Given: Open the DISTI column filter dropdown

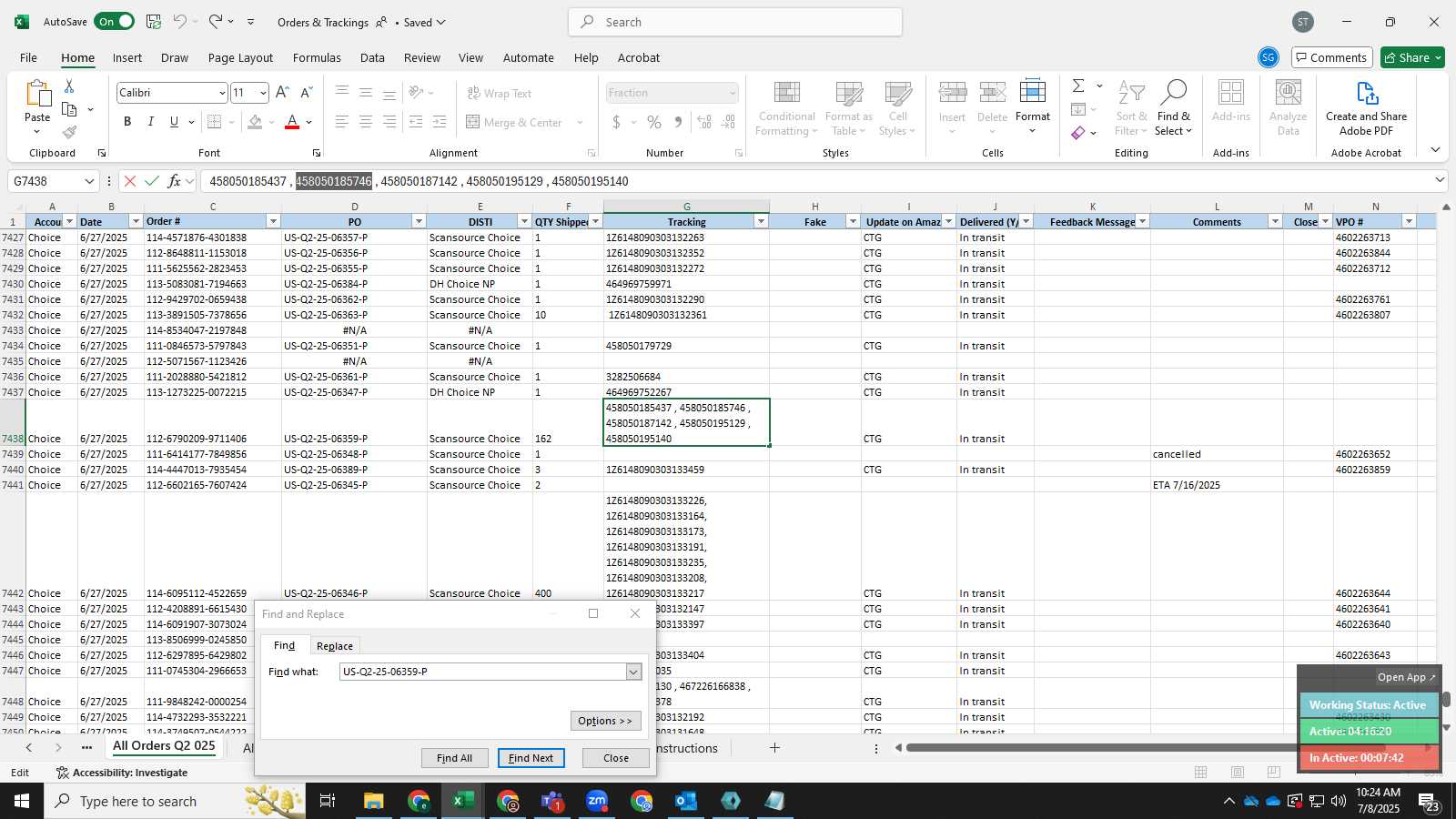Looking at the screenshot, I should coord(524,221).
